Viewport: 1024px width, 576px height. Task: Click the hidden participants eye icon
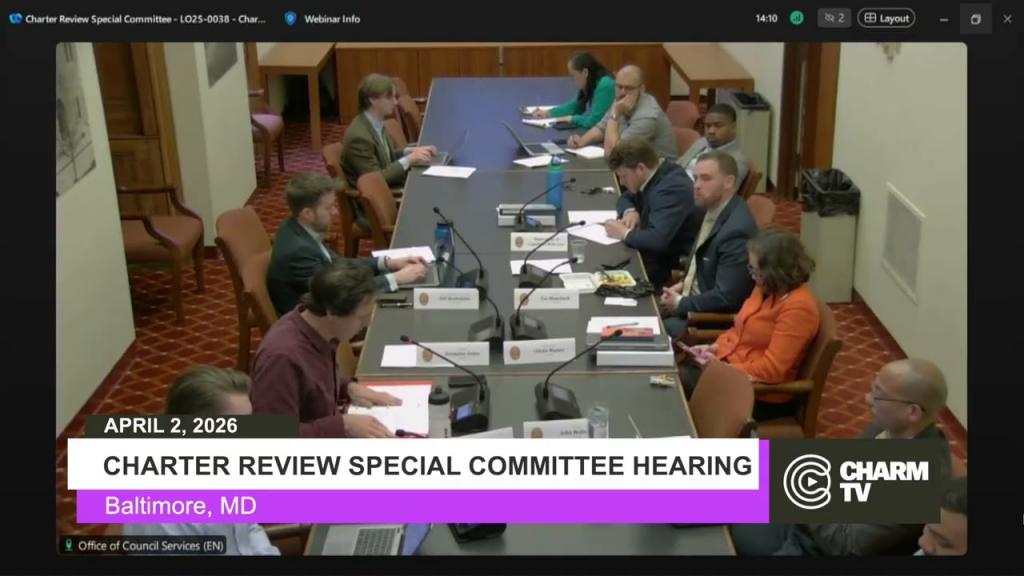pyautogui.click(x=828, y=18)
